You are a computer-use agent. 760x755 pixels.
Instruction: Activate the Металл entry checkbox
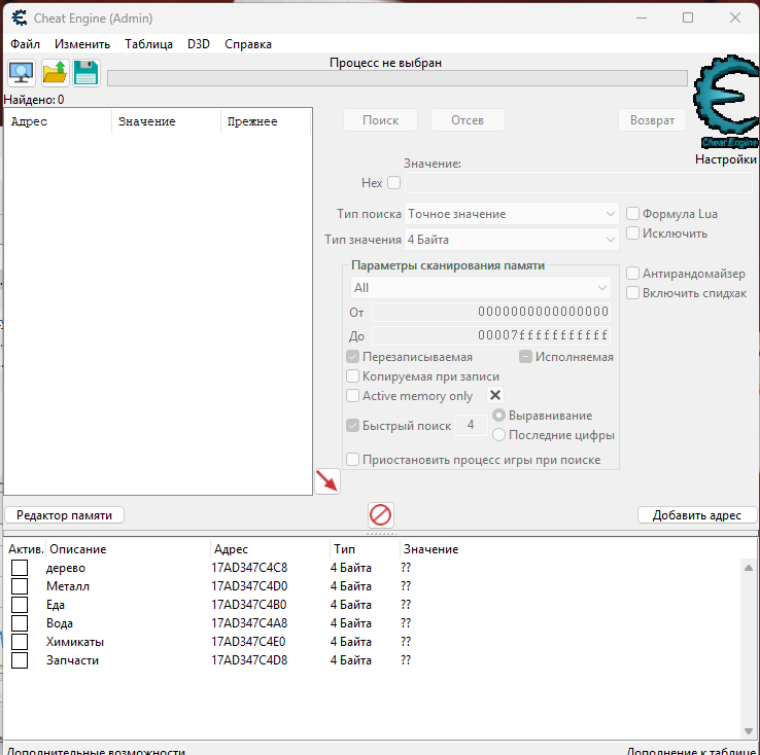pyautogui.click(x=19, y=586)
